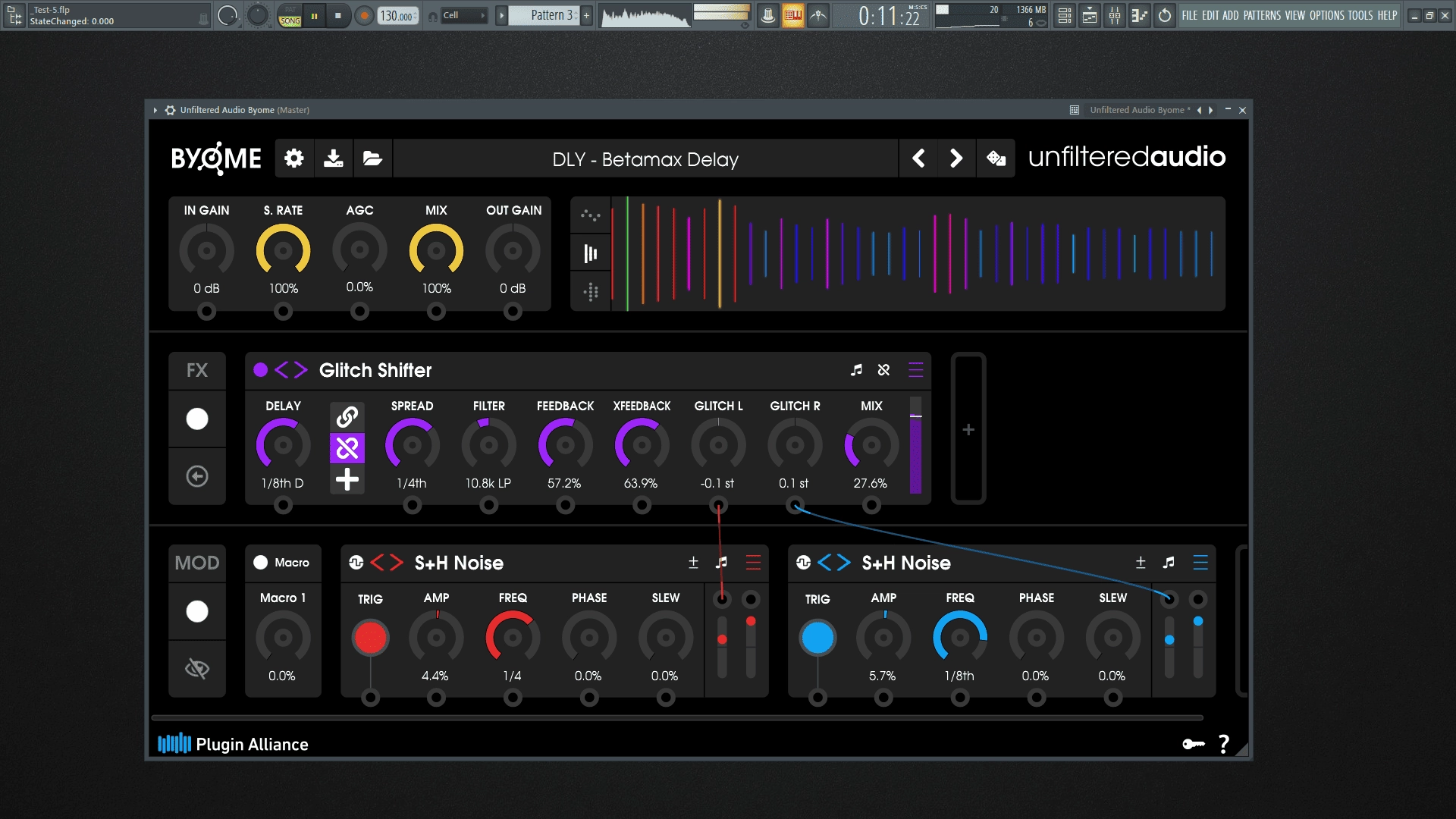Open the Cell snap dropdown
The height and width of the screenshot is (819, 1456).
click(x=464, y=15)
